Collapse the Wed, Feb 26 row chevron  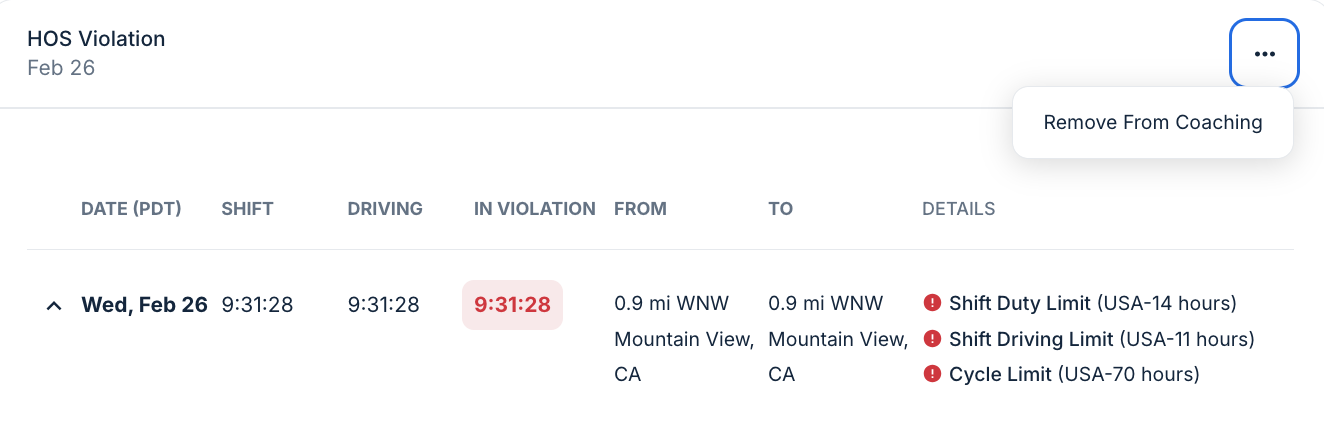coord(54,305)
